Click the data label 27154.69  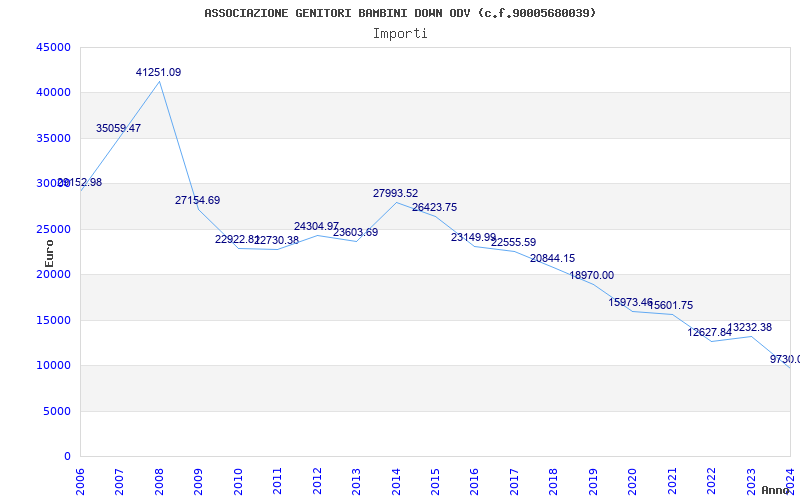[197, 201]
